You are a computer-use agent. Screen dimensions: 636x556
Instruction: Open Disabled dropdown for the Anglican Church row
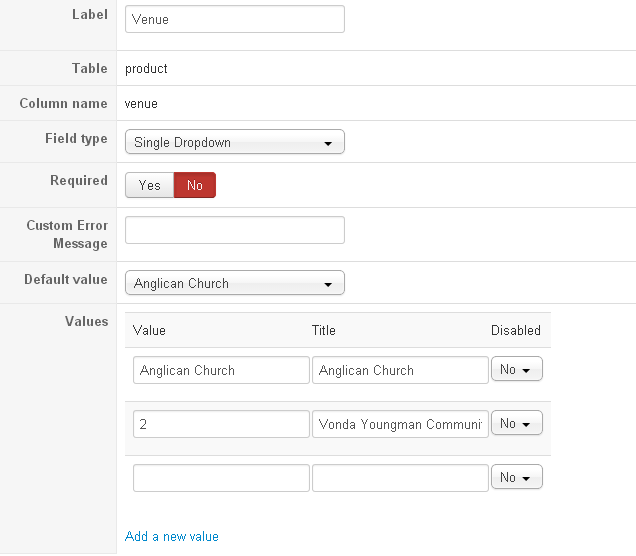click(x=517, y=370)
